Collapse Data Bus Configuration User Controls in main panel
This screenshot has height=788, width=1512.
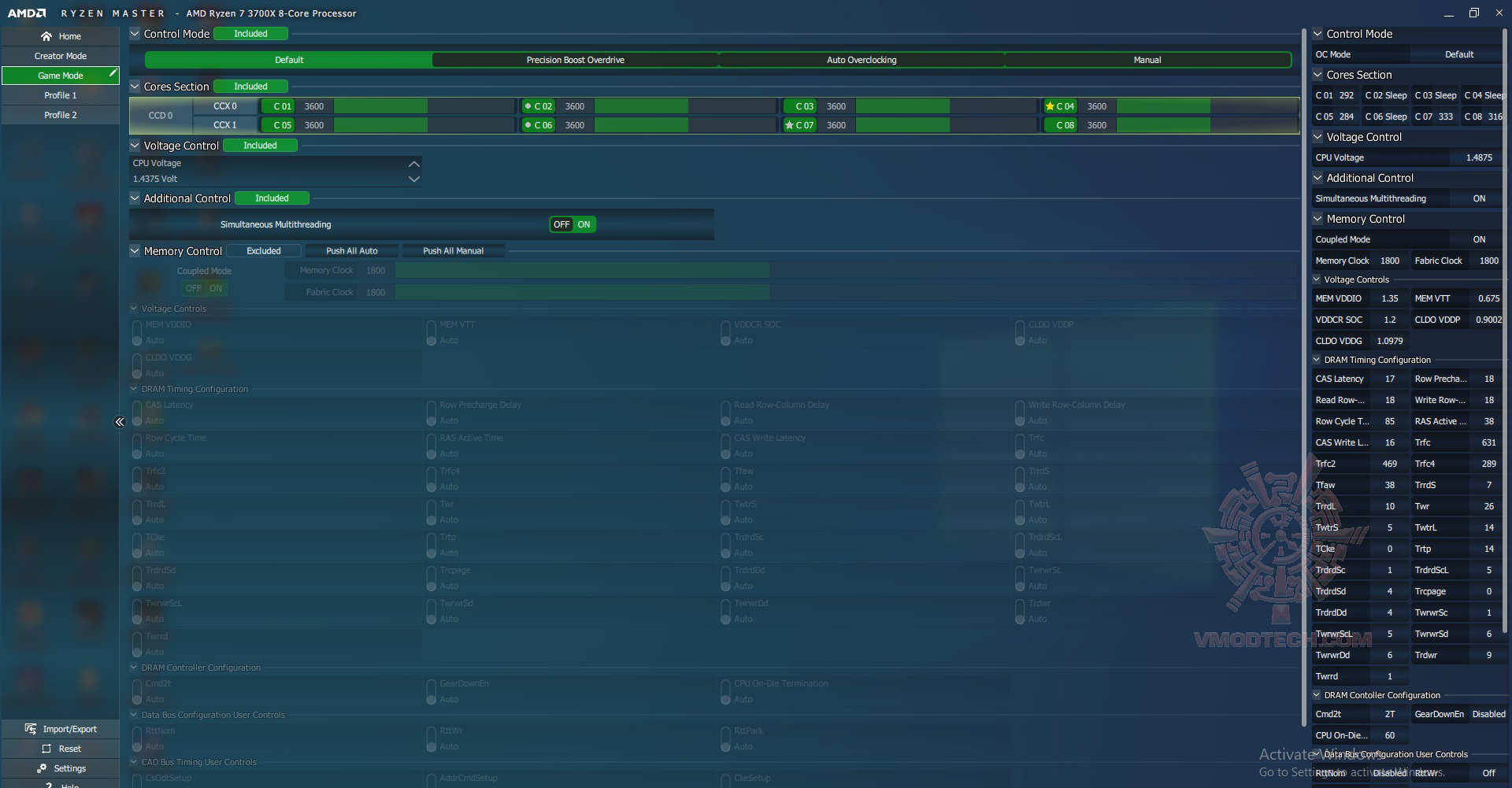click(x=134, y=715)
